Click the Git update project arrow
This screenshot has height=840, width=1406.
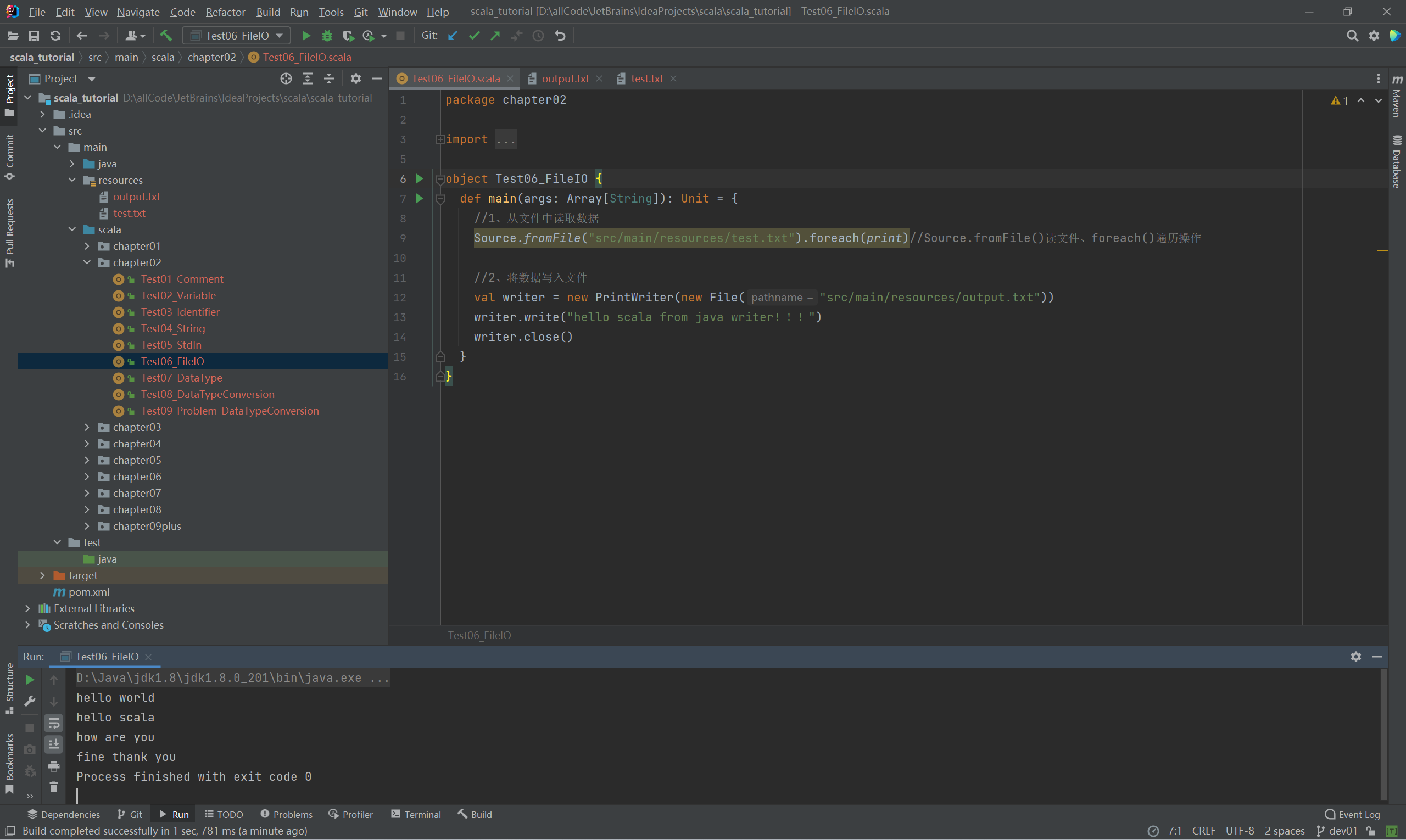pyautogui.click(x=453, y=36)
